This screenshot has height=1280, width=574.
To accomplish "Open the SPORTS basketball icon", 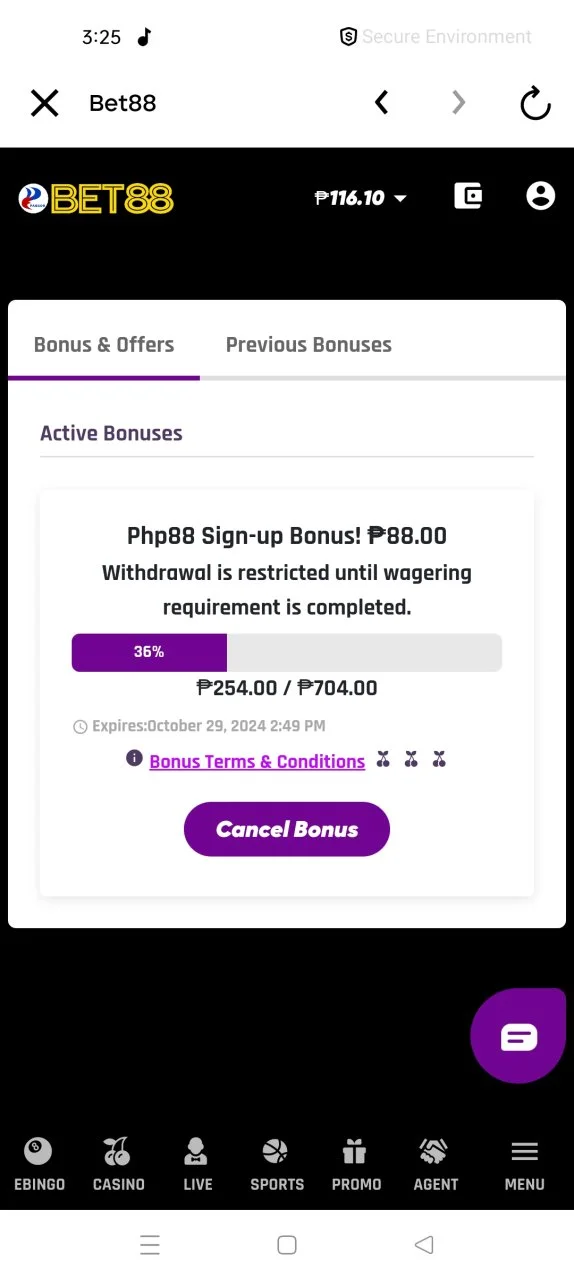I will [x=276, y=1152].
